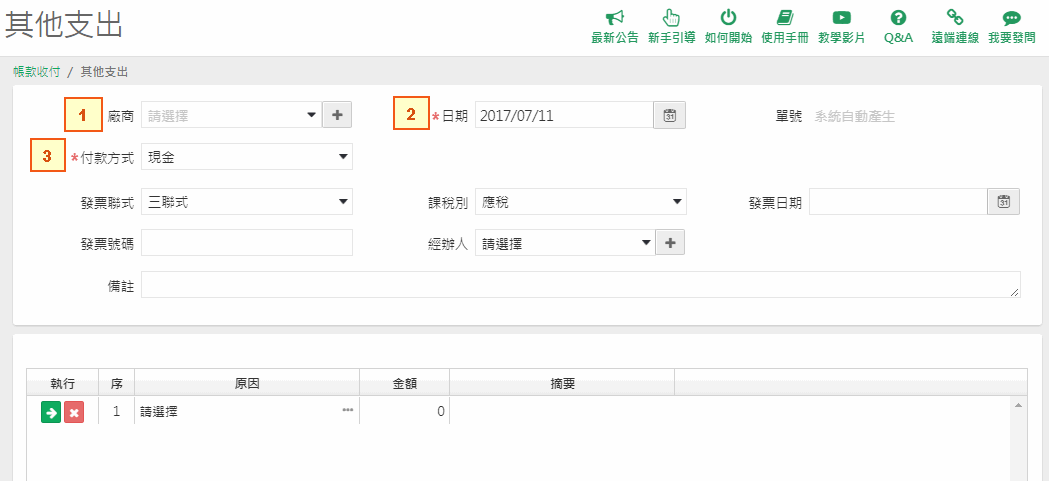This screenshot has height=481, width=1049.
Task: Open the calendar picker for 日期
Action: [x=669, y=115]
